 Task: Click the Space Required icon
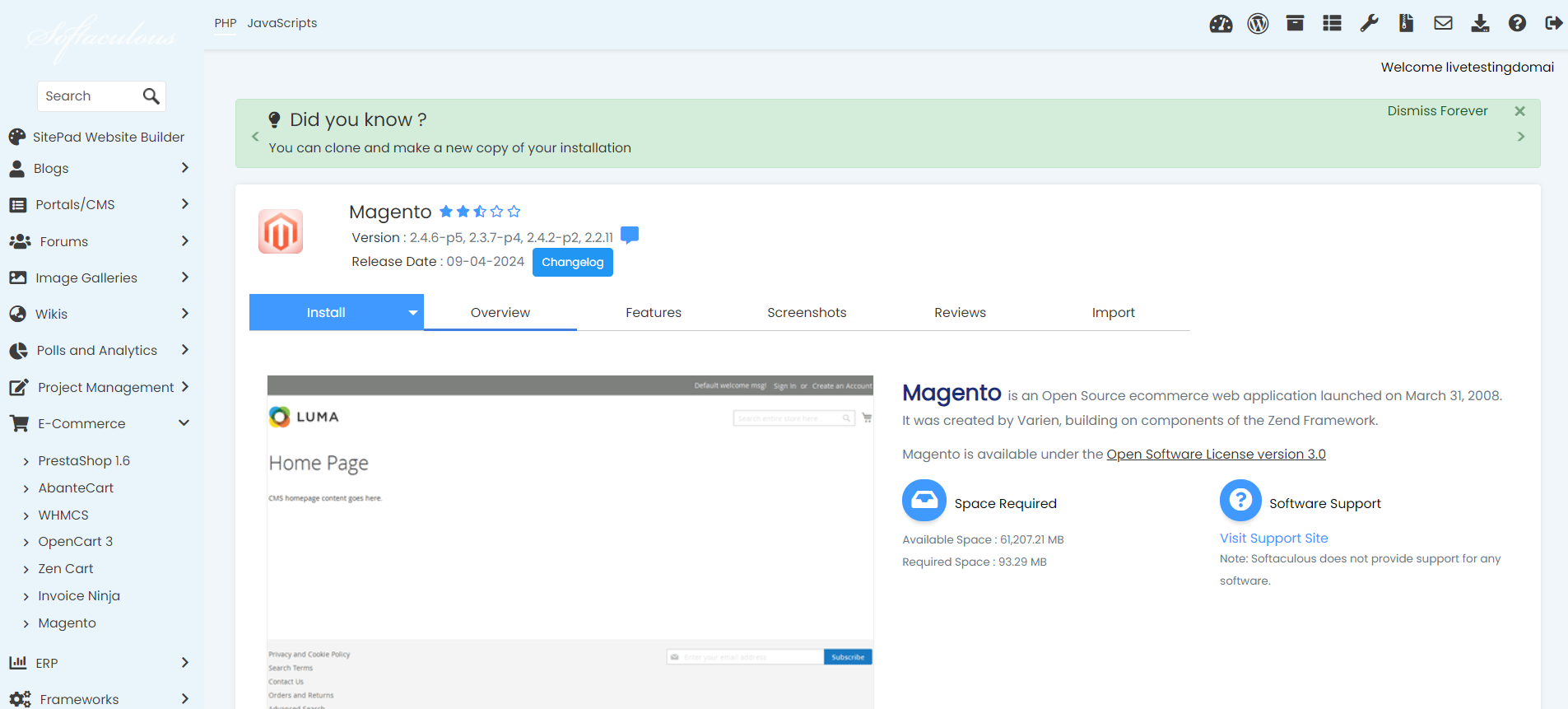pos(924,501)
